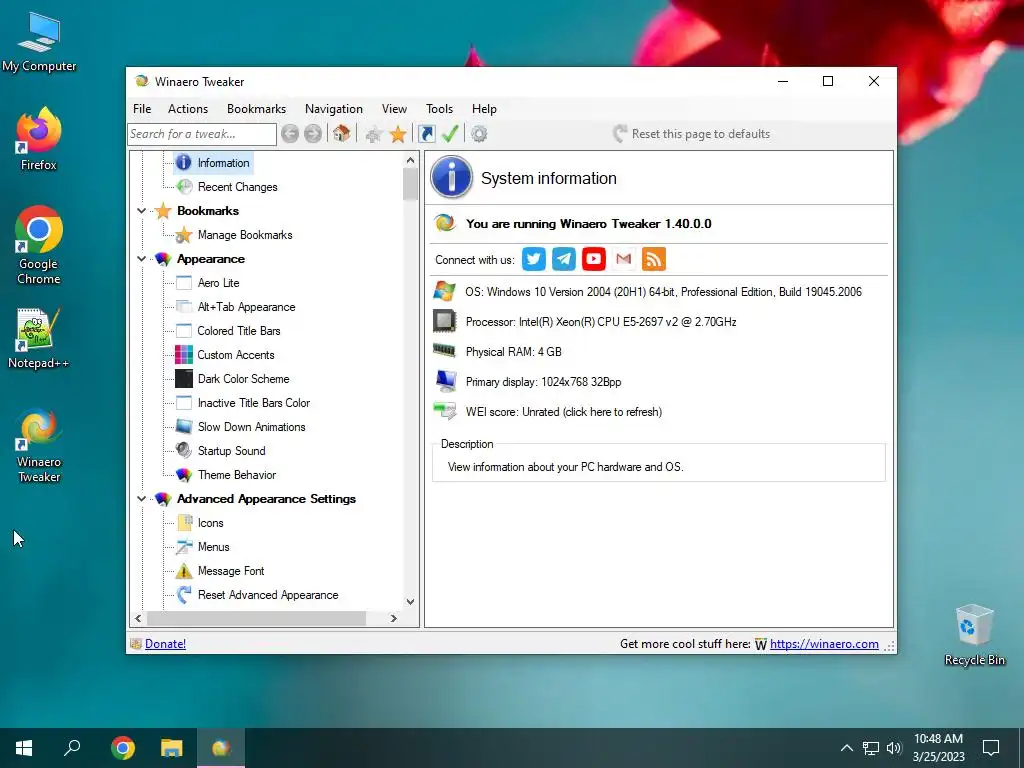Open the Help menu
The height and width of the screenshot is (768, 1024).
pyautogui.click(x=484, y=109)
